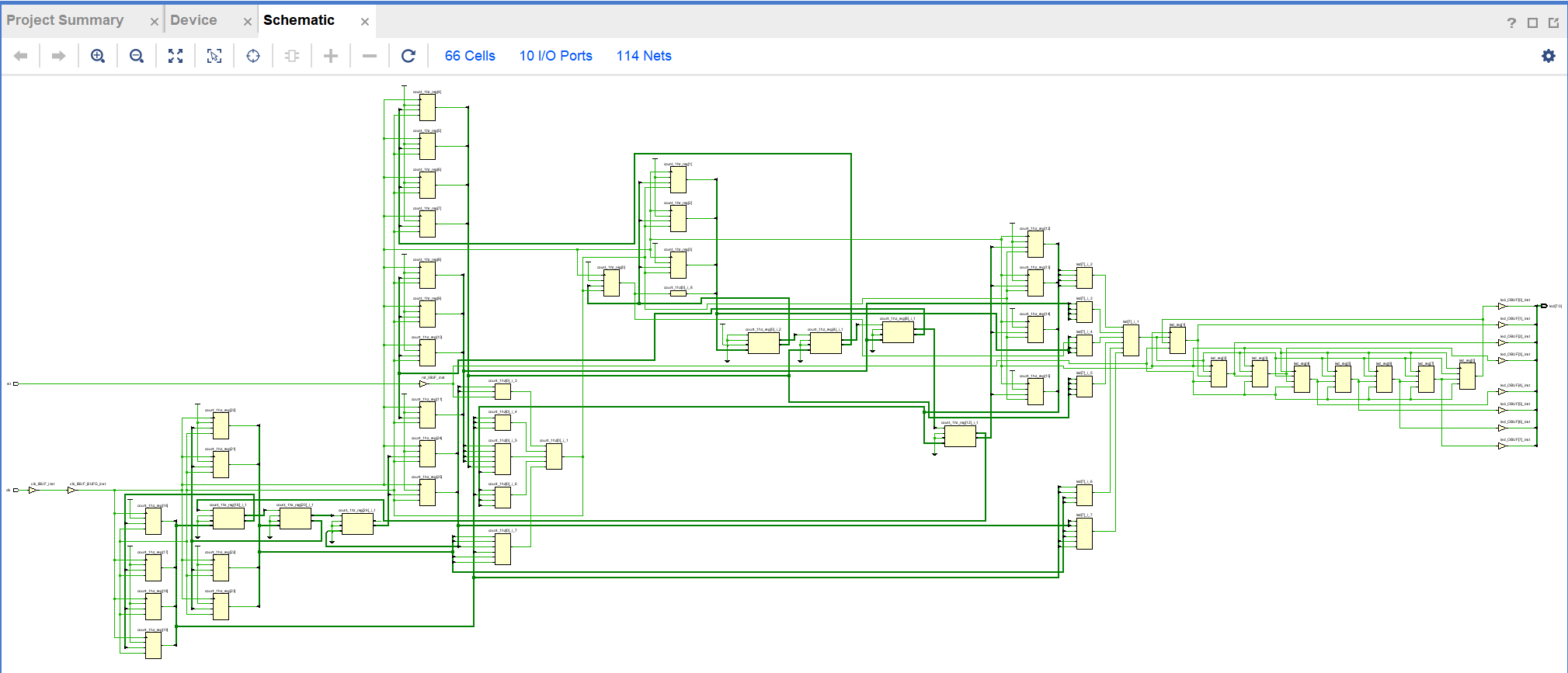Viewport: 1568px width, 673px height.
Task: Fit the schematic with Zoom Fit
Action: [x=176, y=56]
